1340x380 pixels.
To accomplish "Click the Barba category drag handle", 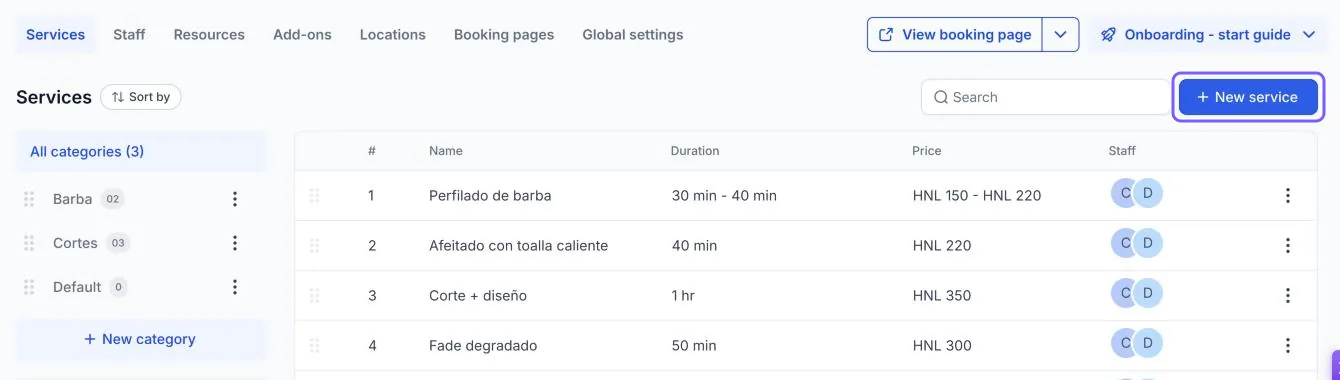I will pos(29,199).
